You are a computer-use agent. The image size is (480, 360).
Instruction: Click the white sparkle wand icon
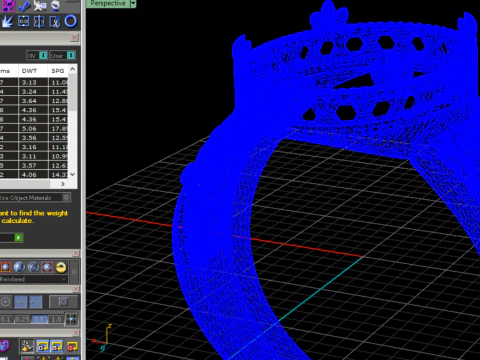[x=40, y=5]
